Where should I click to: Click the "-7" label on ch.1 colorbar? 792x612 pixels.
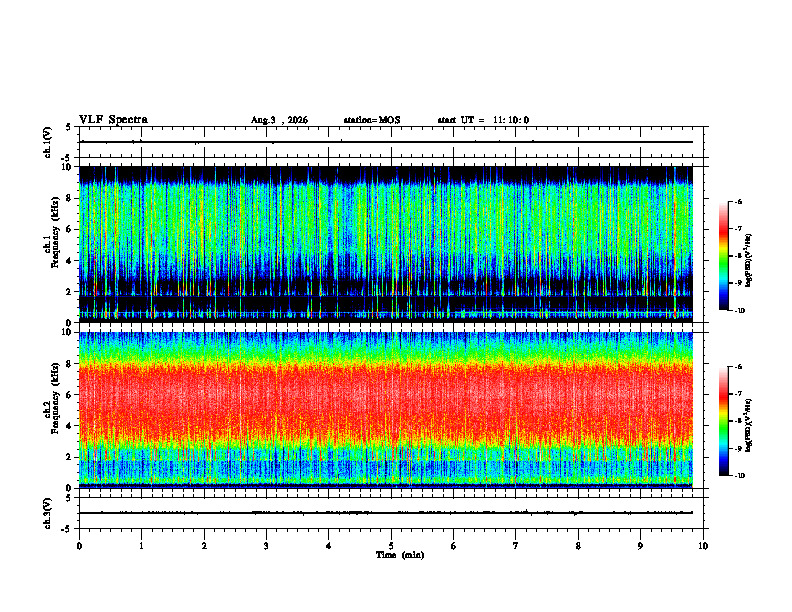738,229
